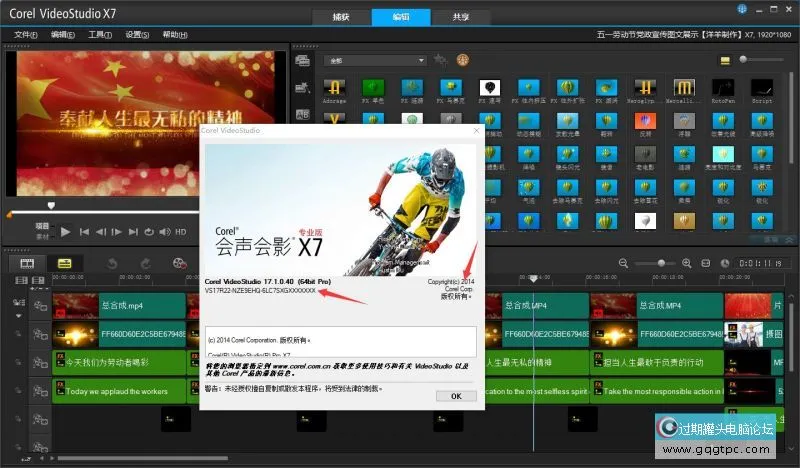Switch to storyboard view

click(x=27, y=263)
